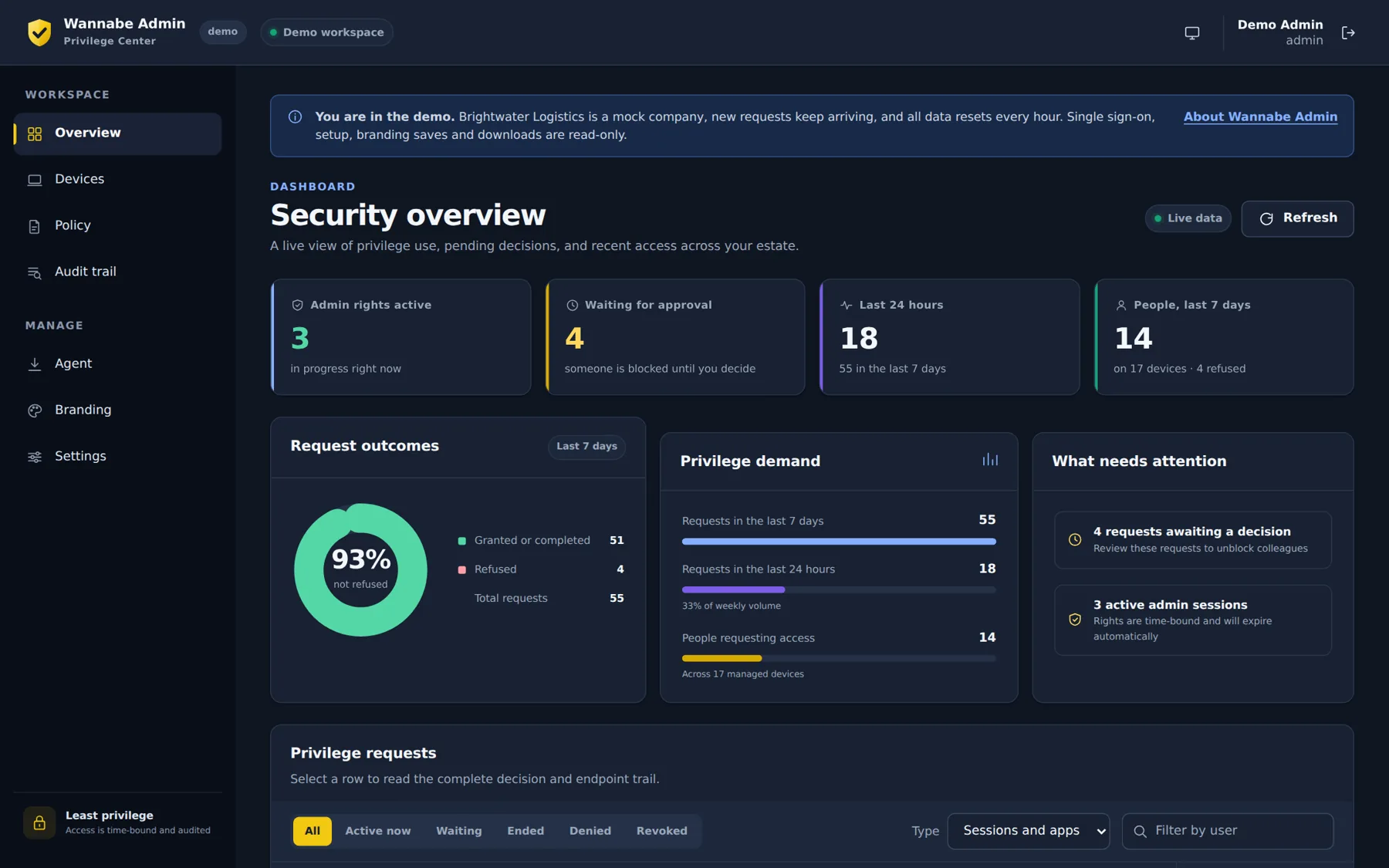Switch to the Waiting tab
This screenshot has height=868, width=1389.
click(x=459, y=831)
